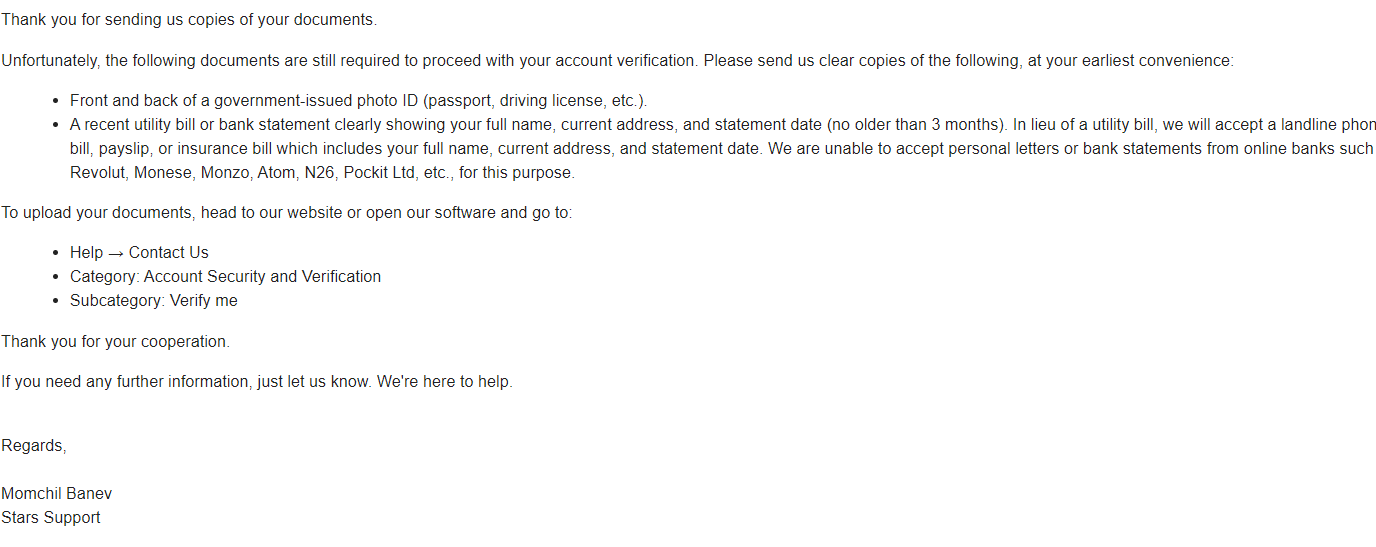Viewport: 1376px width, 547px height.
Task: Click the name 'Momchil Banev' in the signature
Action: click(57, 494)
